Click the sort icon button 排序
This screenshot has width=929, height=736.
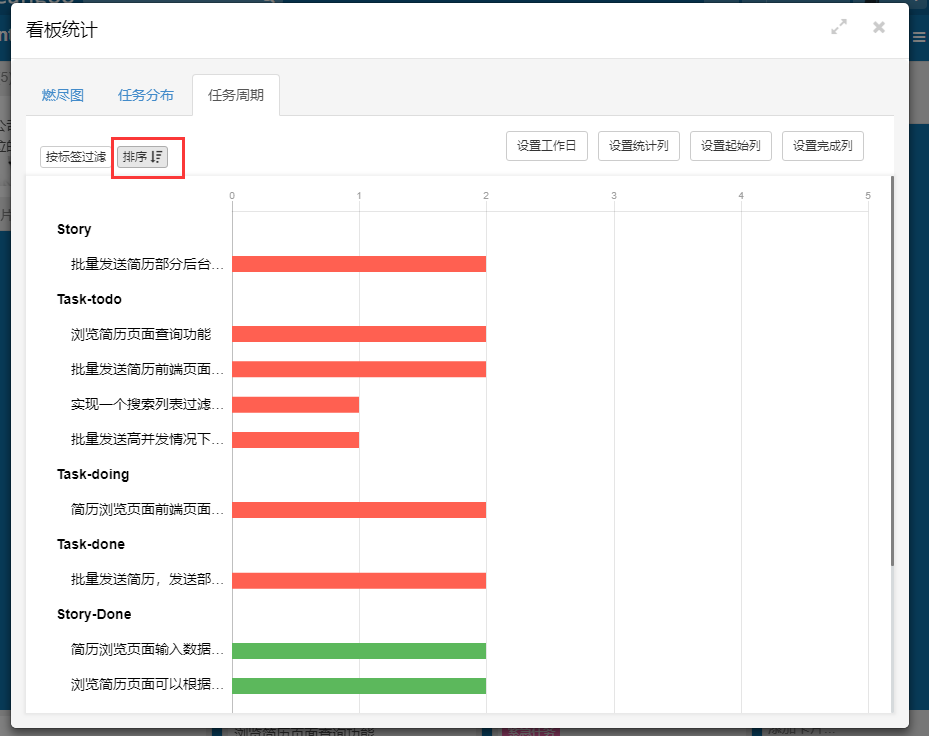click(x=143, y=157)
